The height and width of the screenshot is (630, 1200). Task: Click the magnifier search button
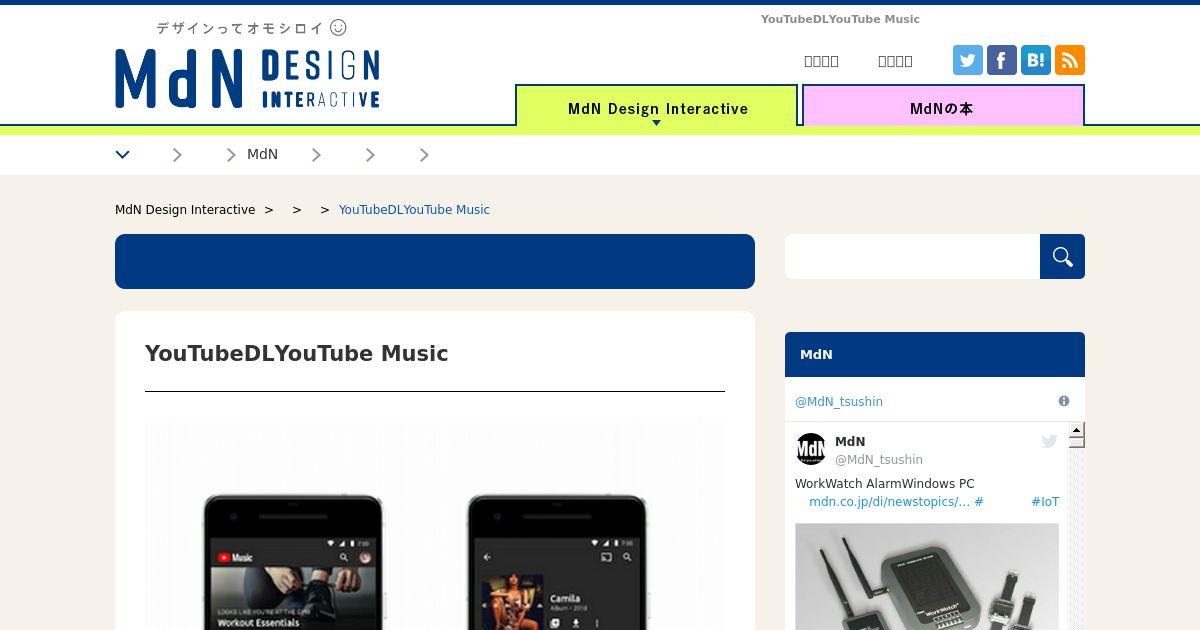coord(1062,257)
